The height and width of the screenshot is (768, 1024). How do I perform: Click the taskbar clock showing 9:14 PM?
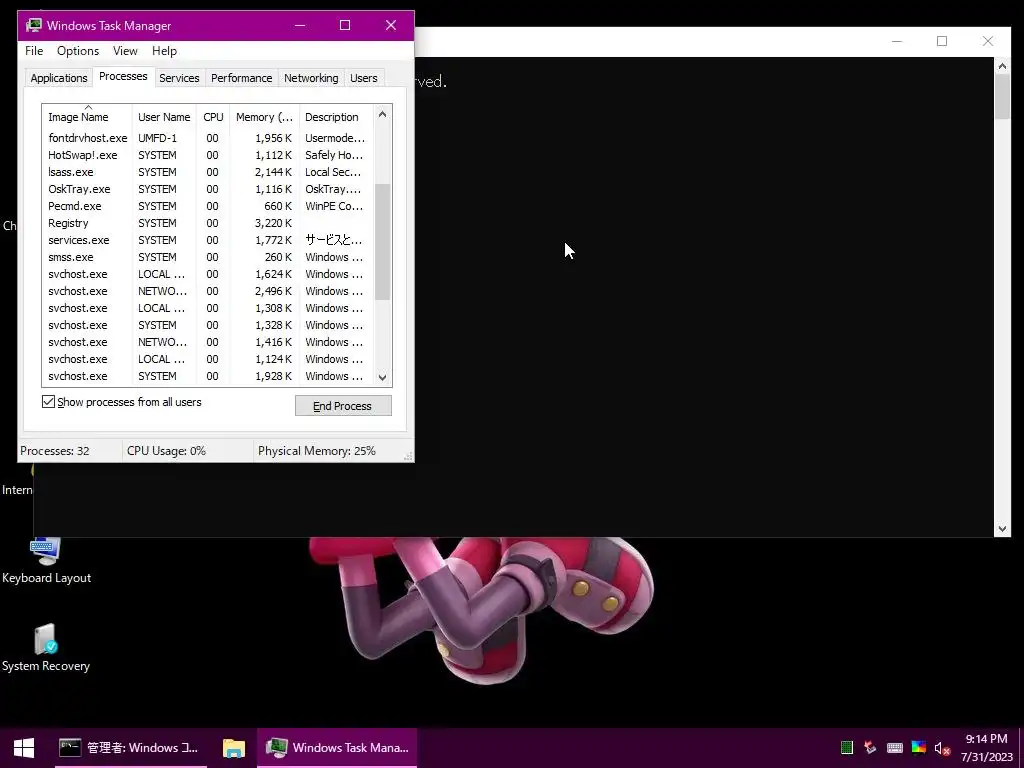(x=986, y=748)
